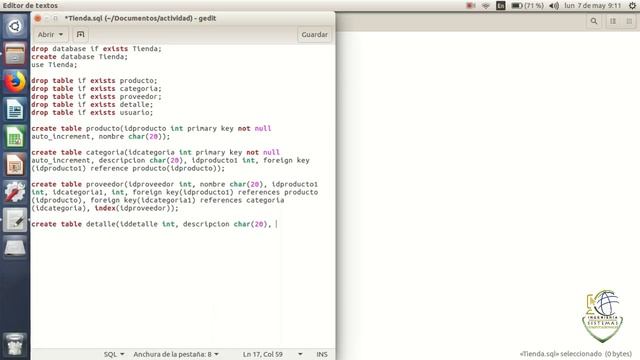Open the Wi-Fi network indicator

click(486, 6)
